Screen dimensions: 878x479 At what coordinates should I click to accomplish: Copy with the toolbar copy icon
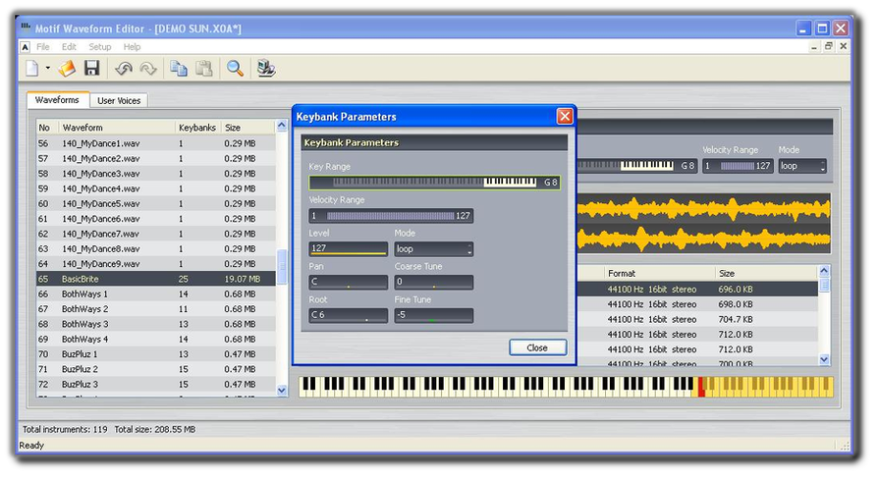(179, 68)
